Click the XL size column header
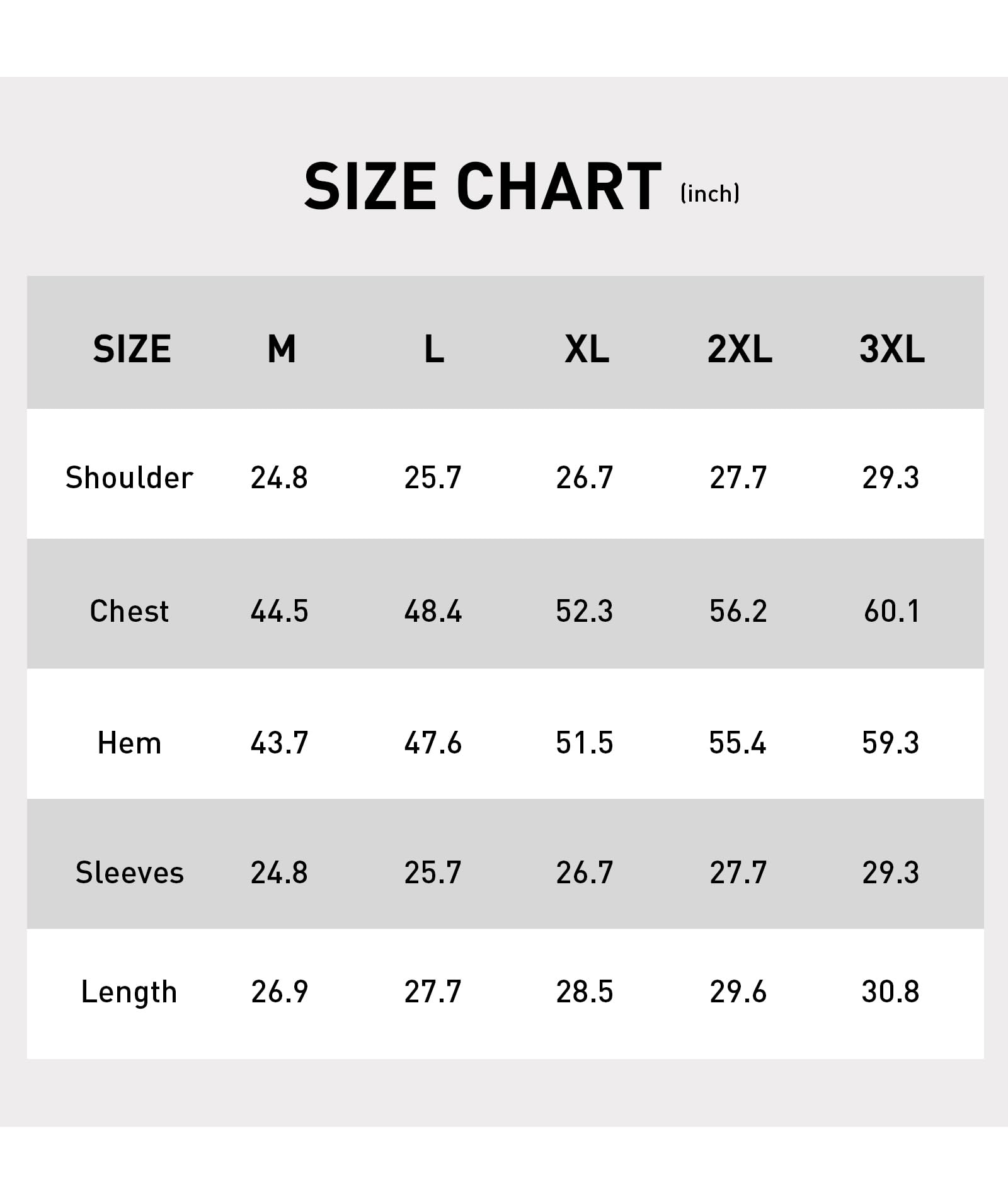This screenshot has width=1008, height=1197. (587, 349)
